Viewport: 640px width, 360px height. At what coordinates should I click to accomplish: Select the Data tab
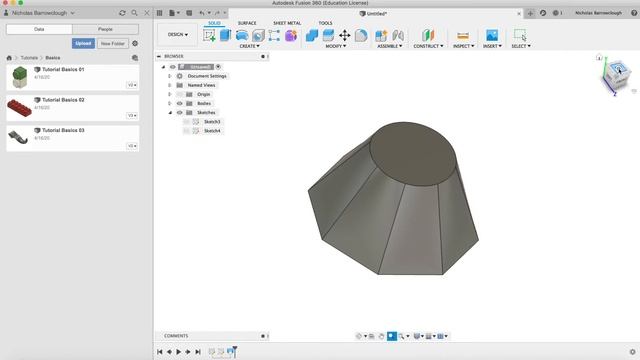[39, 29]
